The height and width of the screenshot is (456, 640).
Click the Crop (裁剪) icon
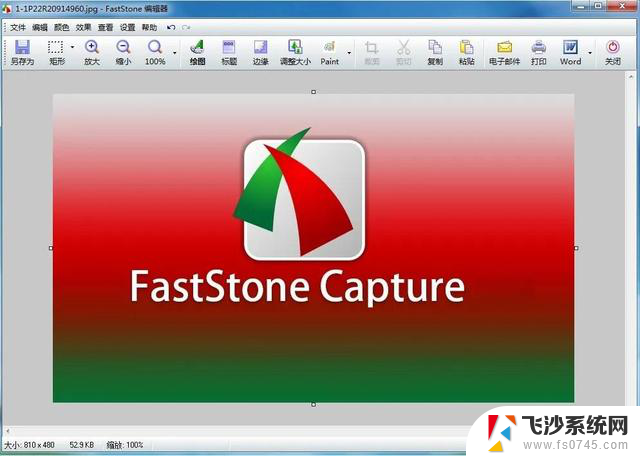tap(371, 52)
